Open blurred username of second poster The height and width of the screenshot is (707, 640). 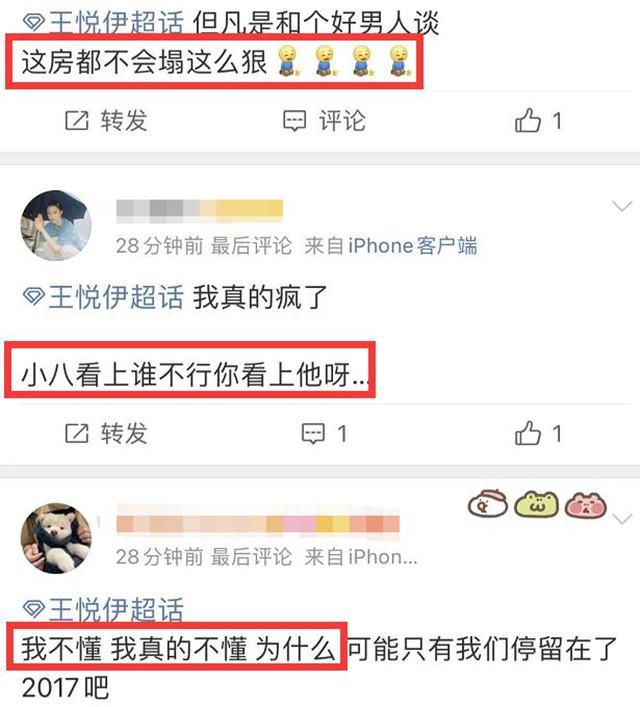[x=199, y=211]
